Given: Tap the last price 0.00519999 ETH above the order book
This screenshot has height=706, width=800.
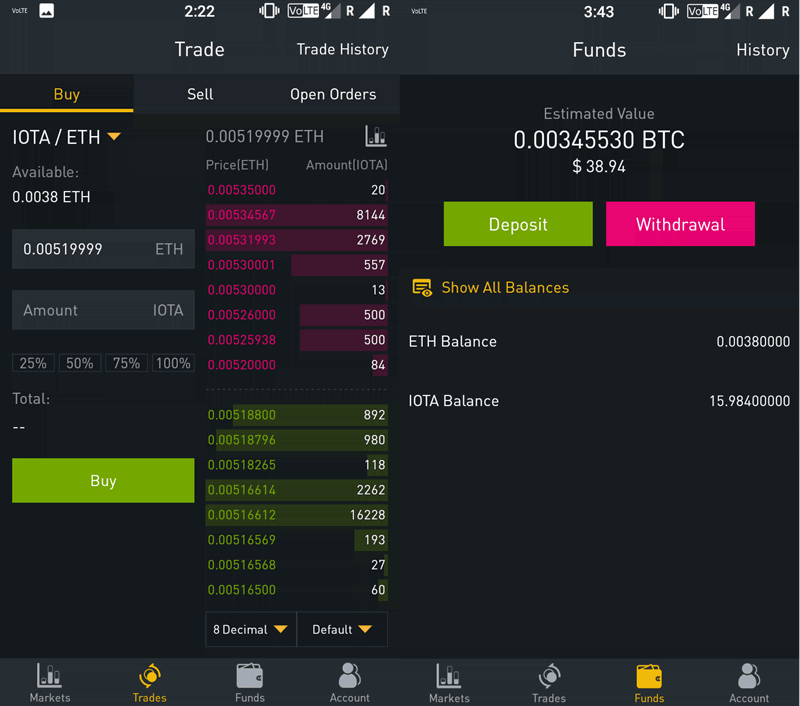Looking at the screenshot, I should click(265, 137).
